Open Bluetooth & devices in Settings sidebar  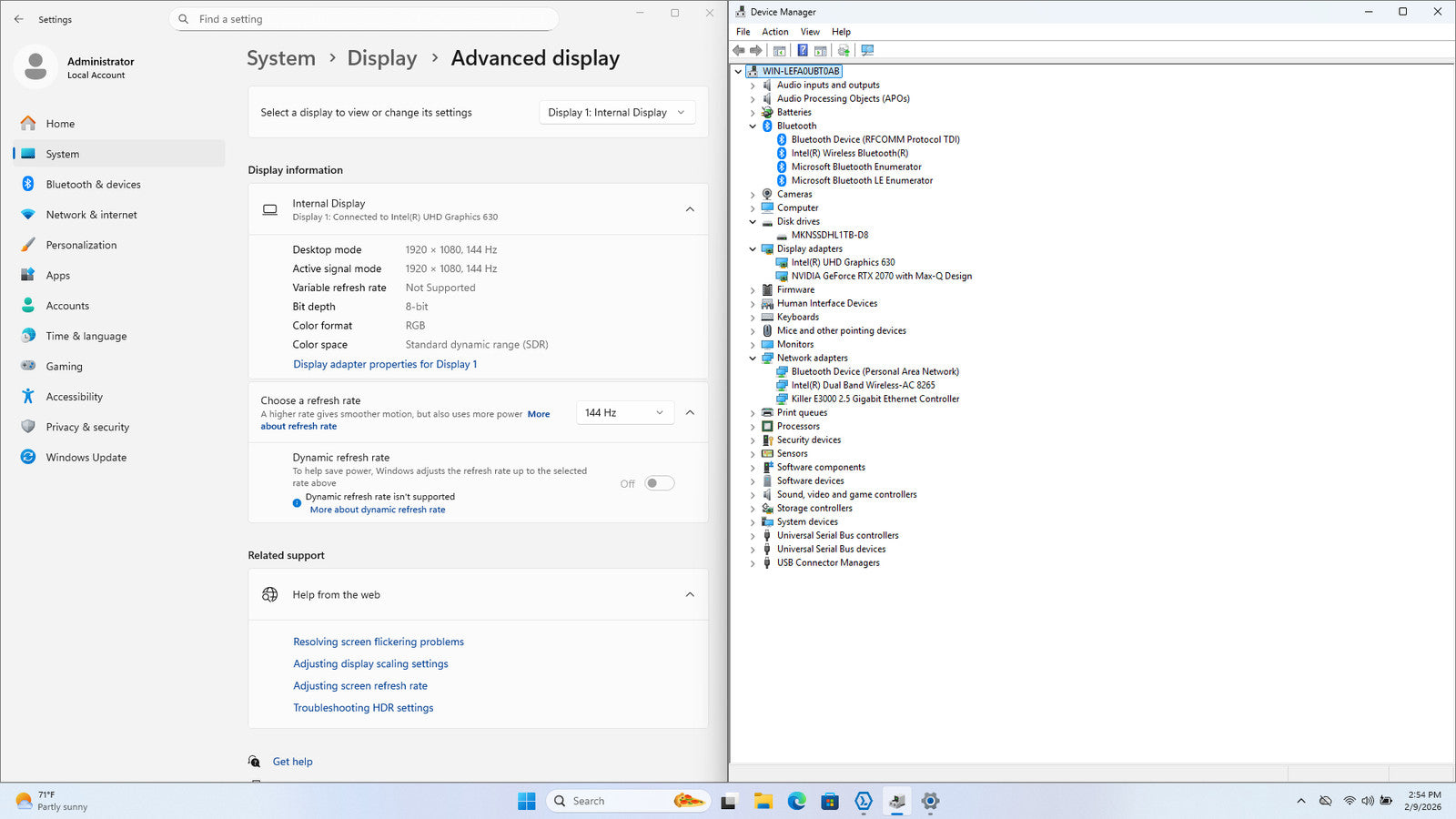(93, 185)
